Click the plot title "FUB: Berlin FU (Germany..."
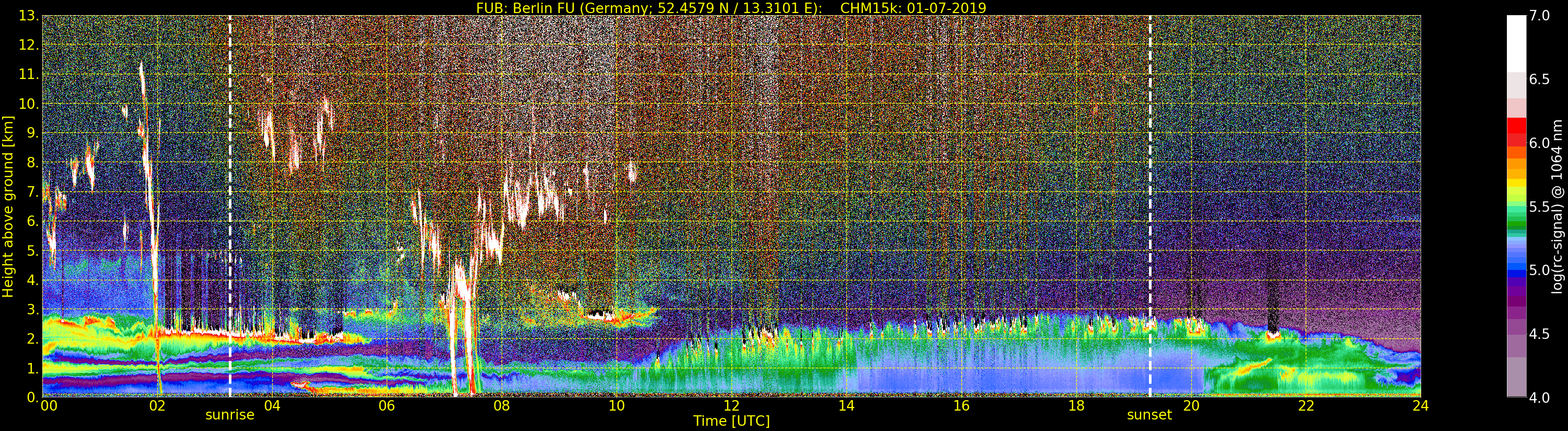 731,8
